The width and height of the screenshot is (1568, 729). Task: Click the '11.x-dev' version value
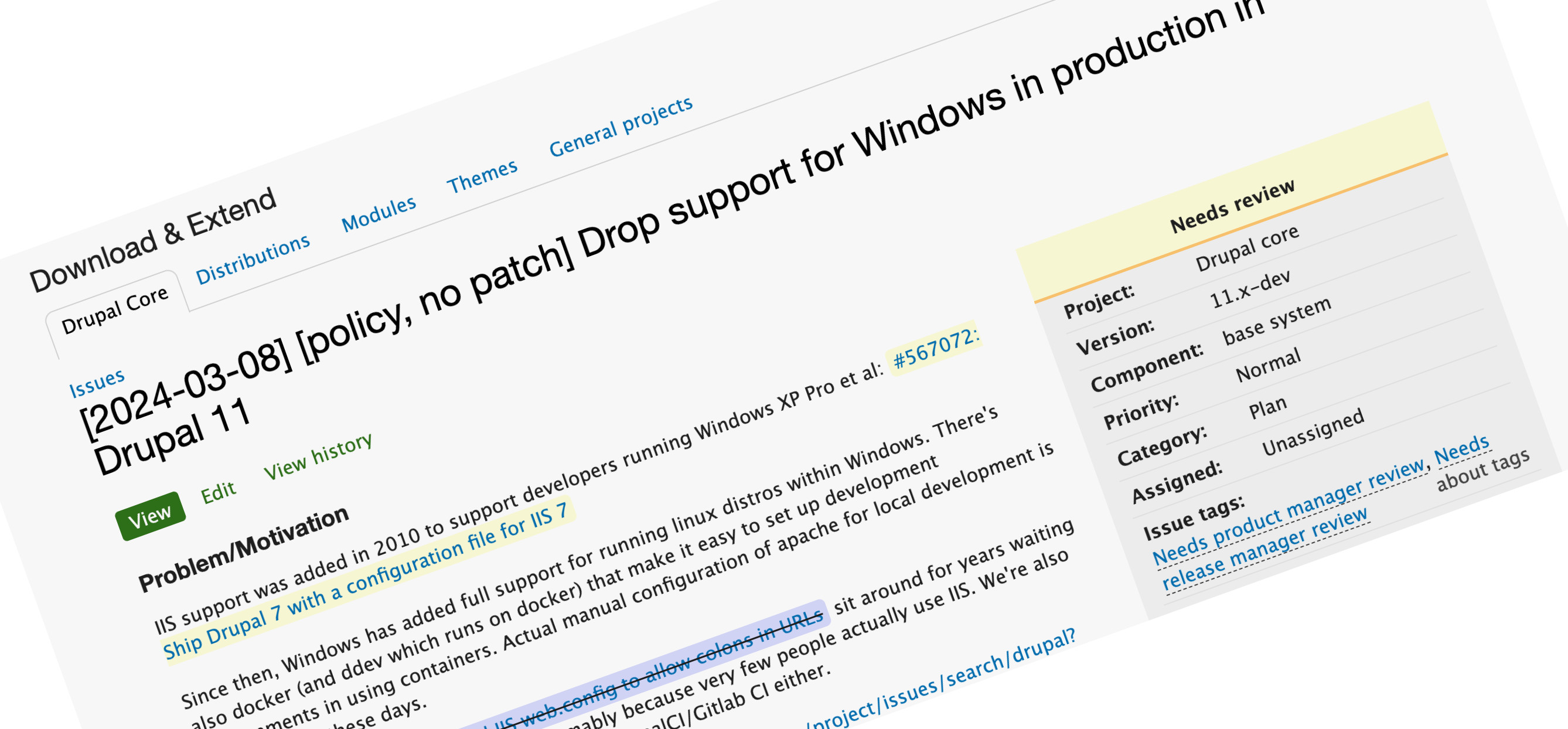[x=1250, y=289]
